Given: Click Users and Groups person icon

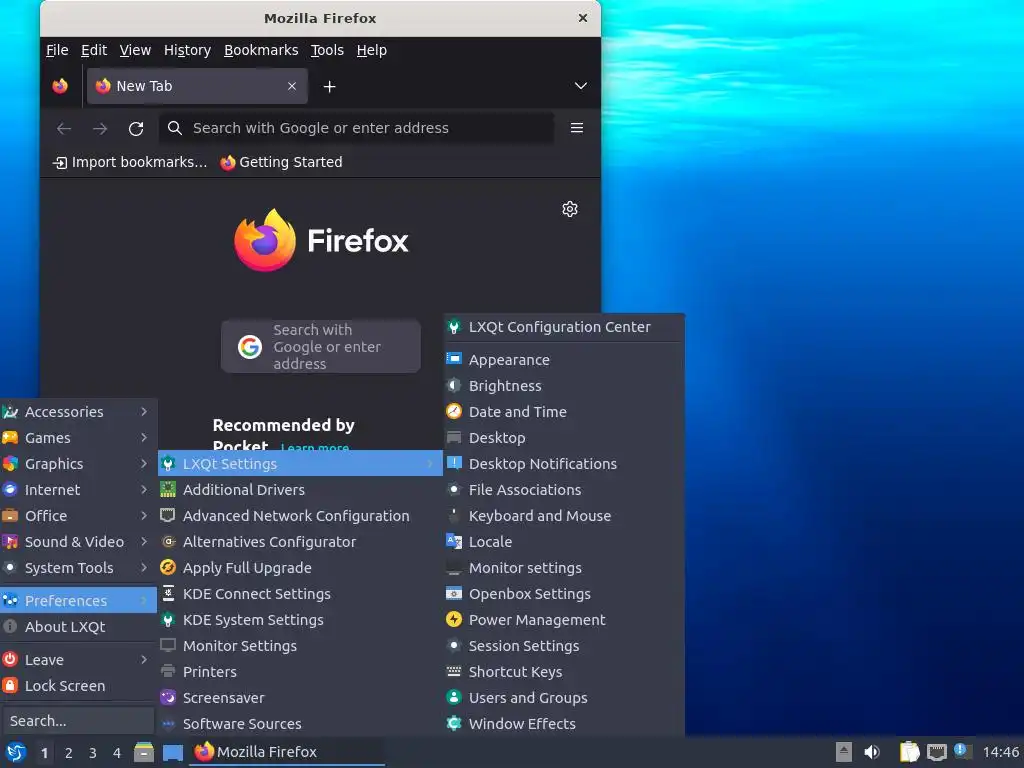Looking at the screenshot, I should click(x=454, y=697).
